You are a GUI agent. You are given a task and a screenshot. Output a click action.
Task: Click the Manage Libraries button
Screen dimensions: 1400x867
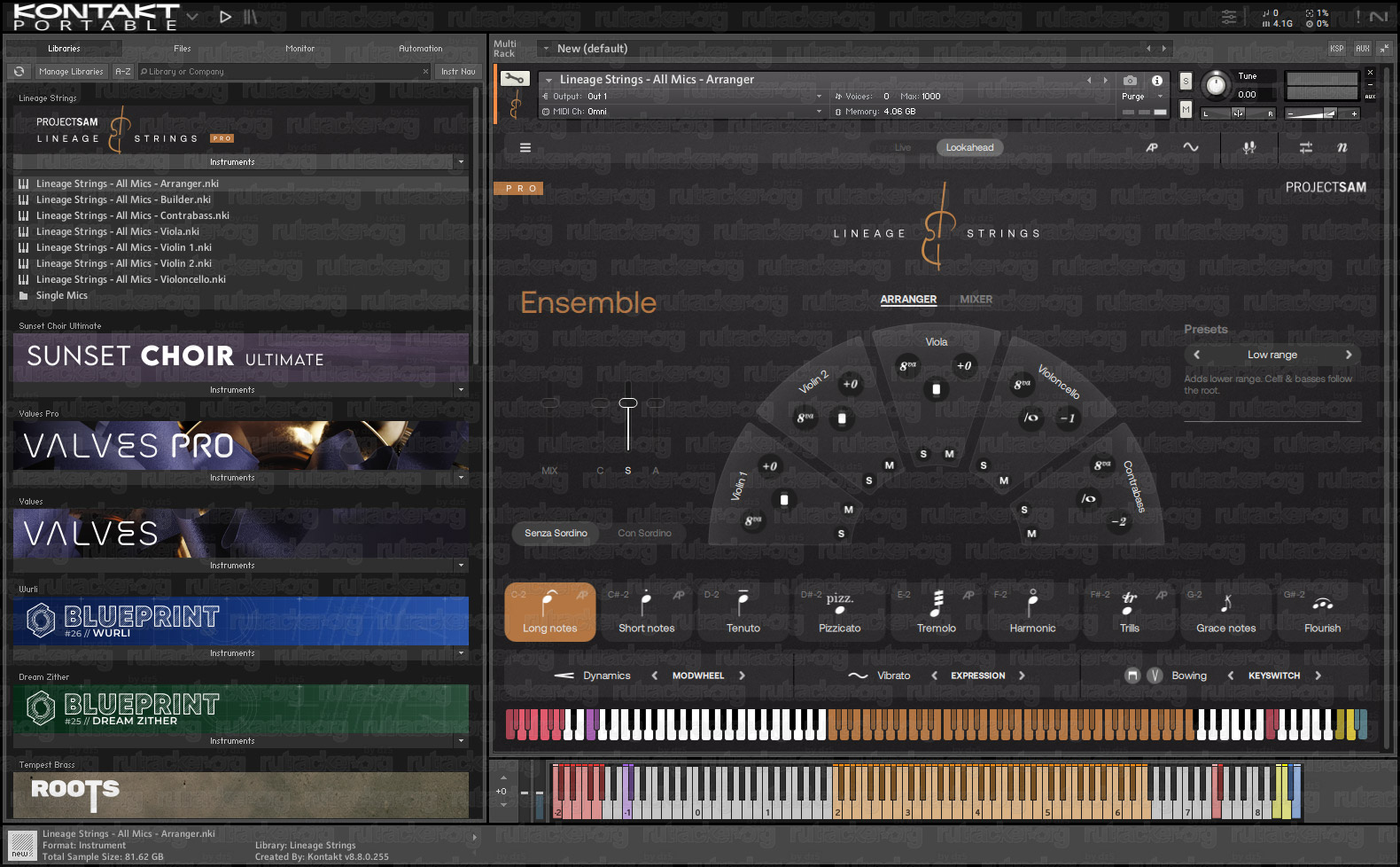(x=71, y=72)
